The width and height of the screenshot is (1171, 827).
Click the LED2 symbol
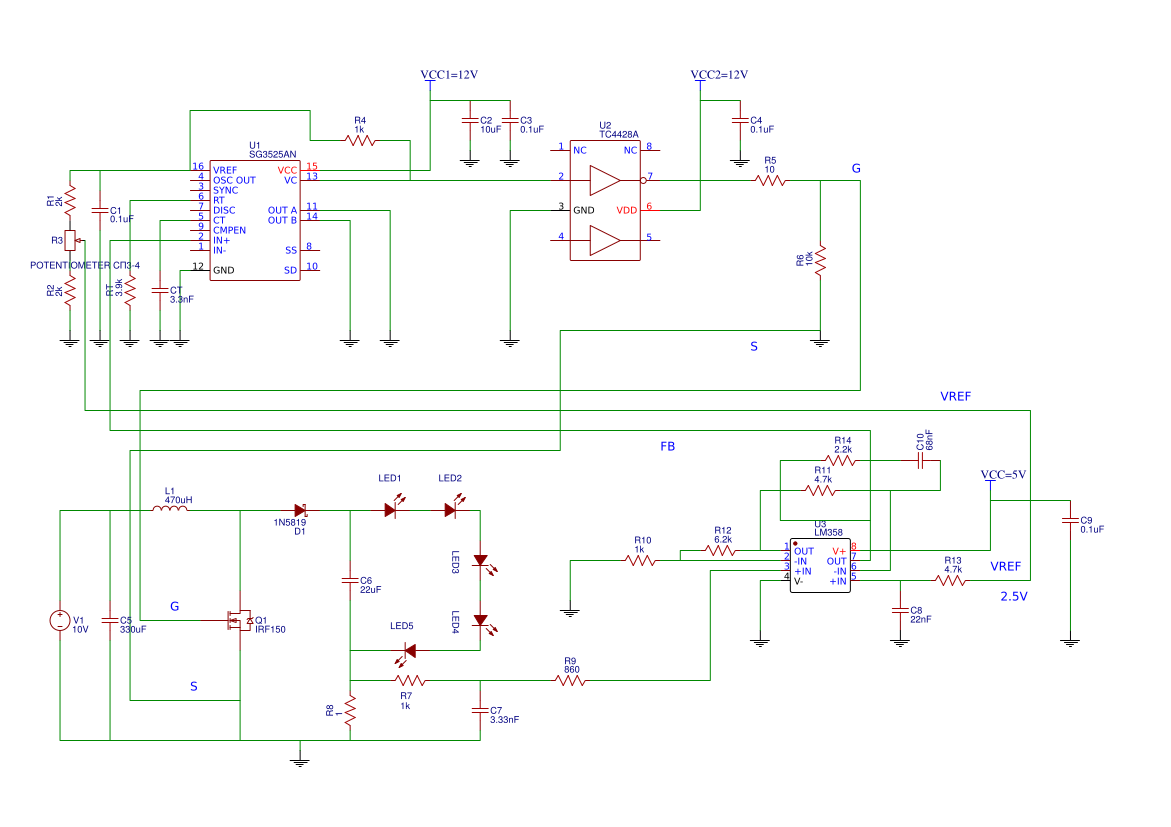coord(452,507)
